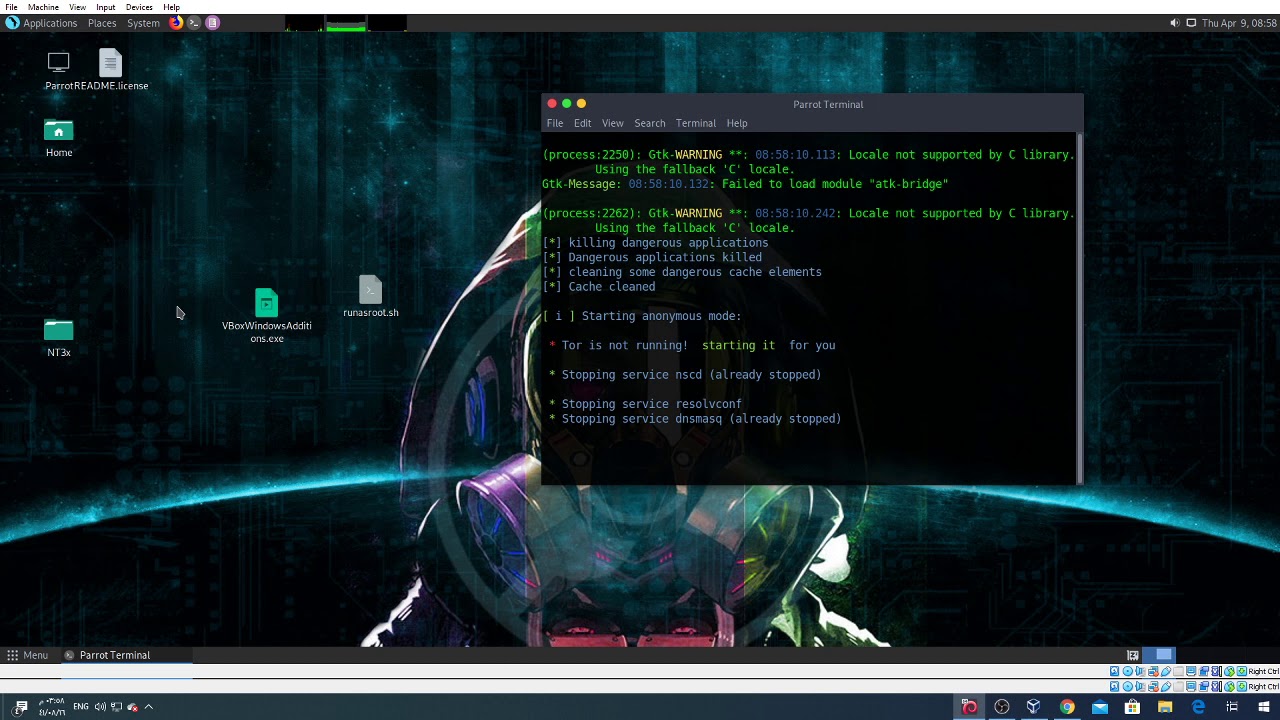
Task: Open File Explorer from the taskbar
Action: 1165,707
